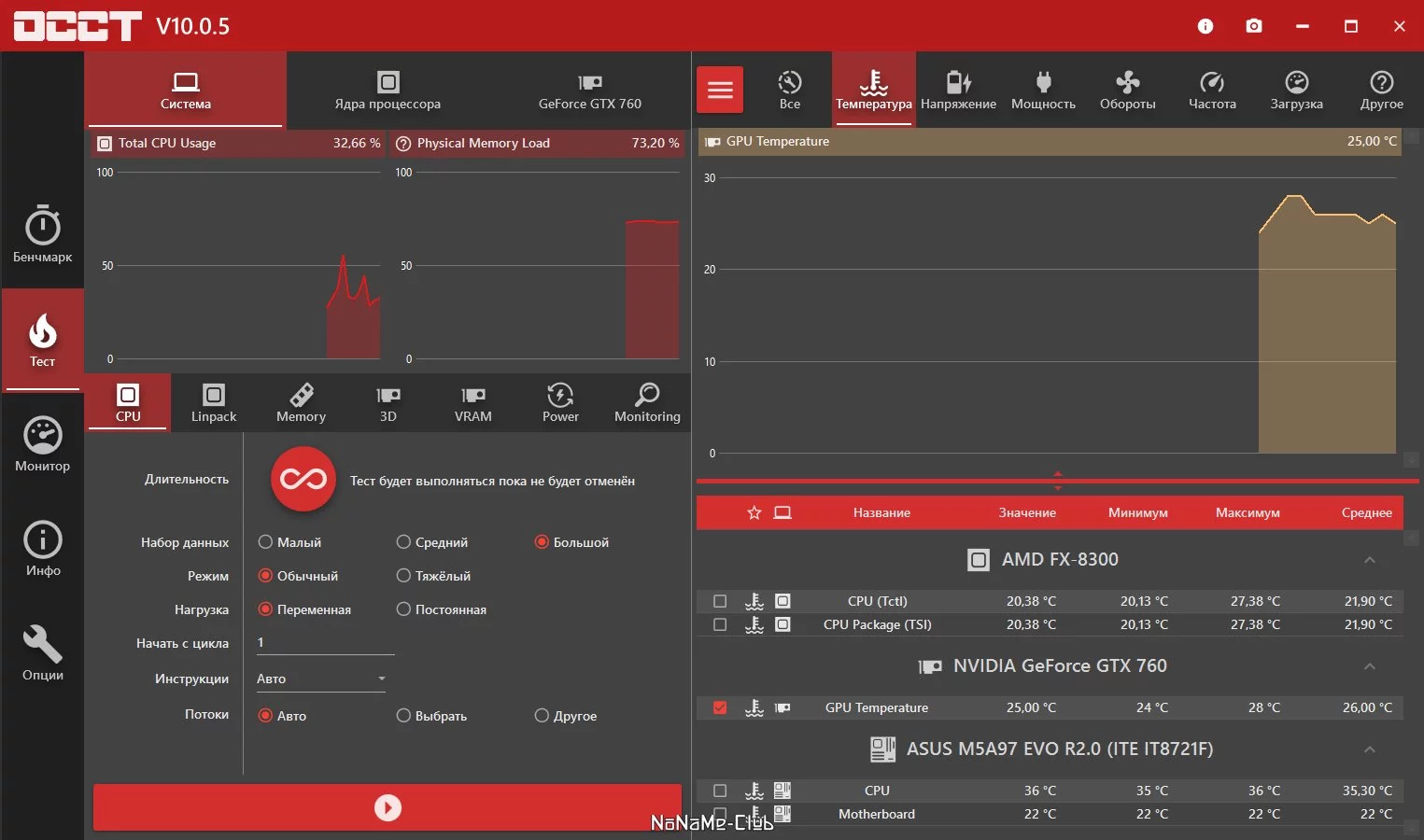Select the Частота frequency icon

point(1212,90)
